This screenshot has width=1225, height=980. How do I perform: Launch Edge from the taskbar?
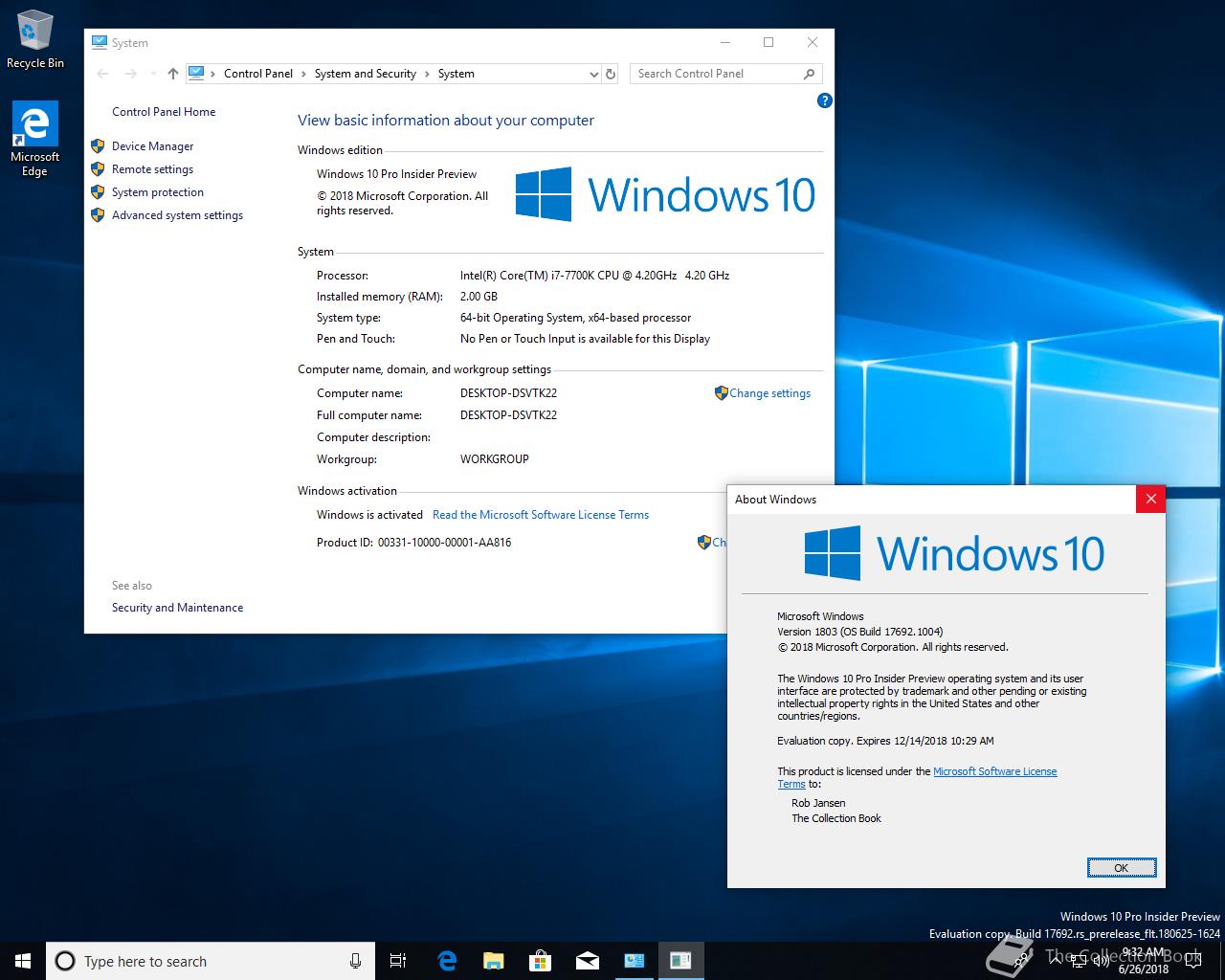click(x=447, y=961)
